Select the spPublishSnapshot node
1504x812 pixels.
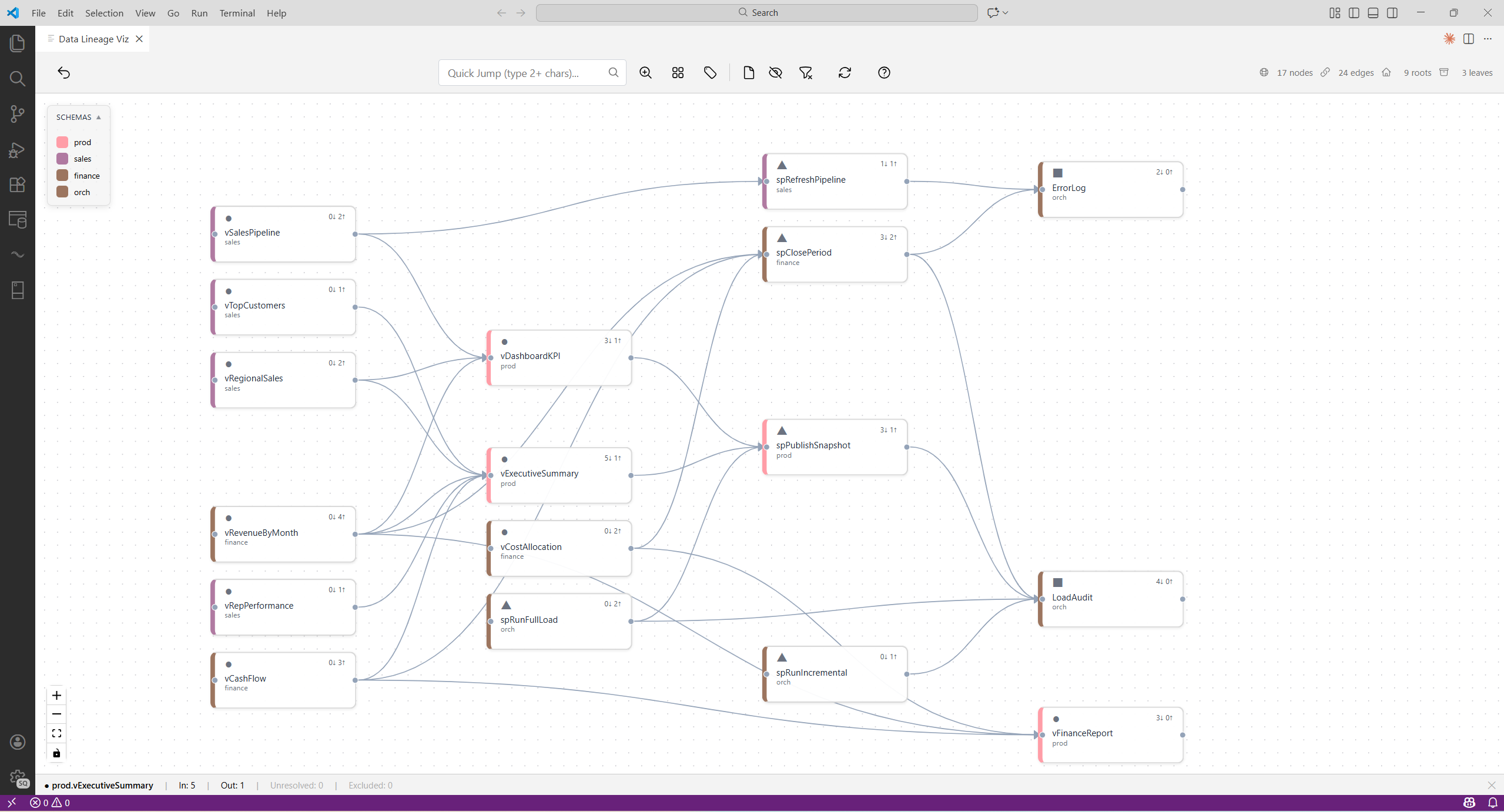[x=835, y=447]
